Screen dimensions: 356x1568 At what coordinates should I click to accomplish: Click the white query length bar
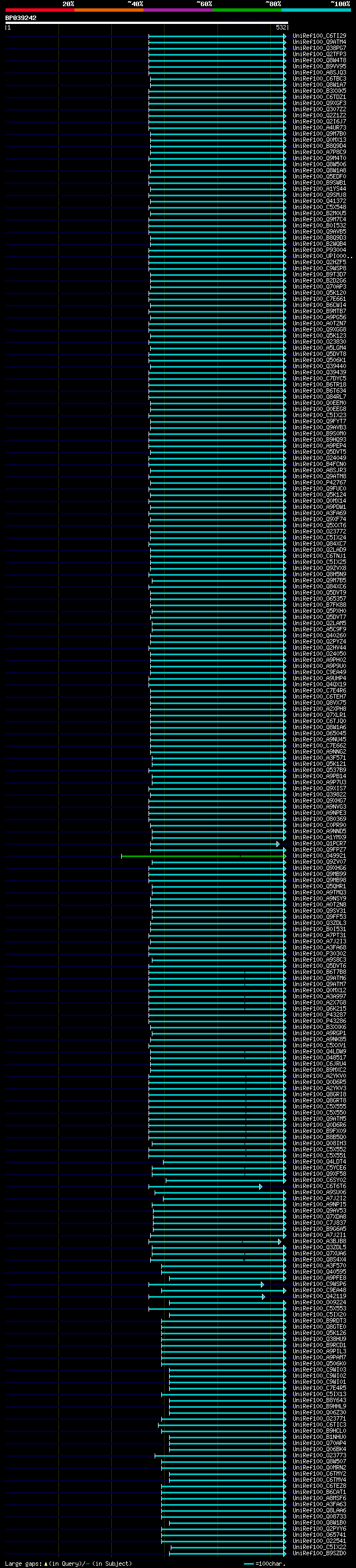tap(147, 22)
